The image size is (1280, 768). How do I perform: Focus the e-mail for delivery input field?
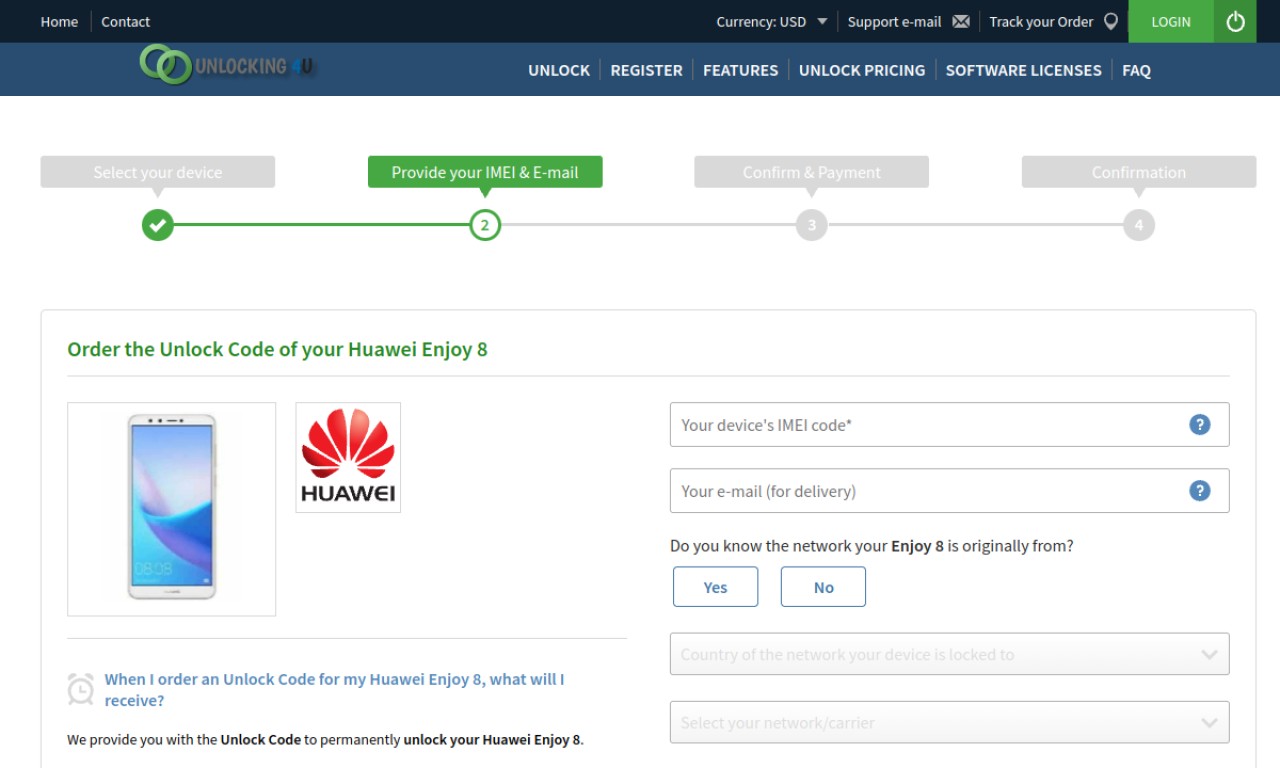point(950,491)
